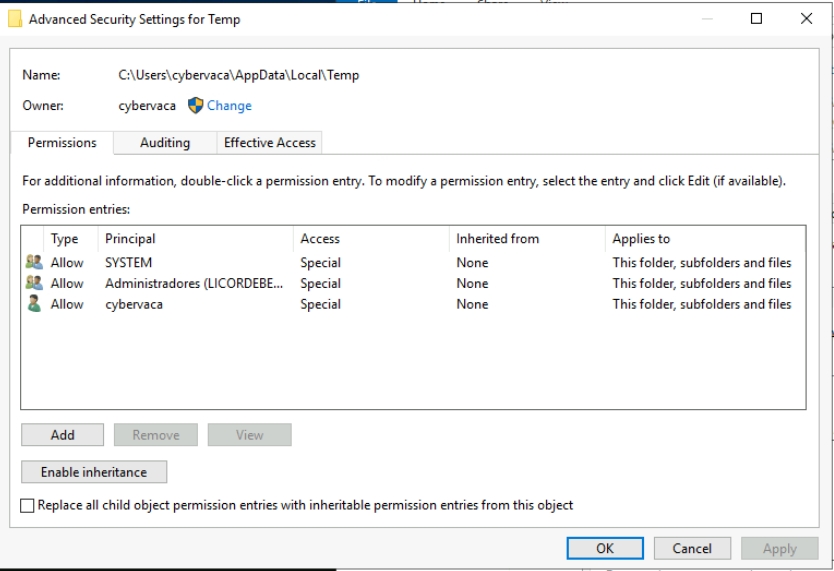This screenshot has height=571, width=834.
Task: Click the cybervaca user icon
Action: pos(34,304)
